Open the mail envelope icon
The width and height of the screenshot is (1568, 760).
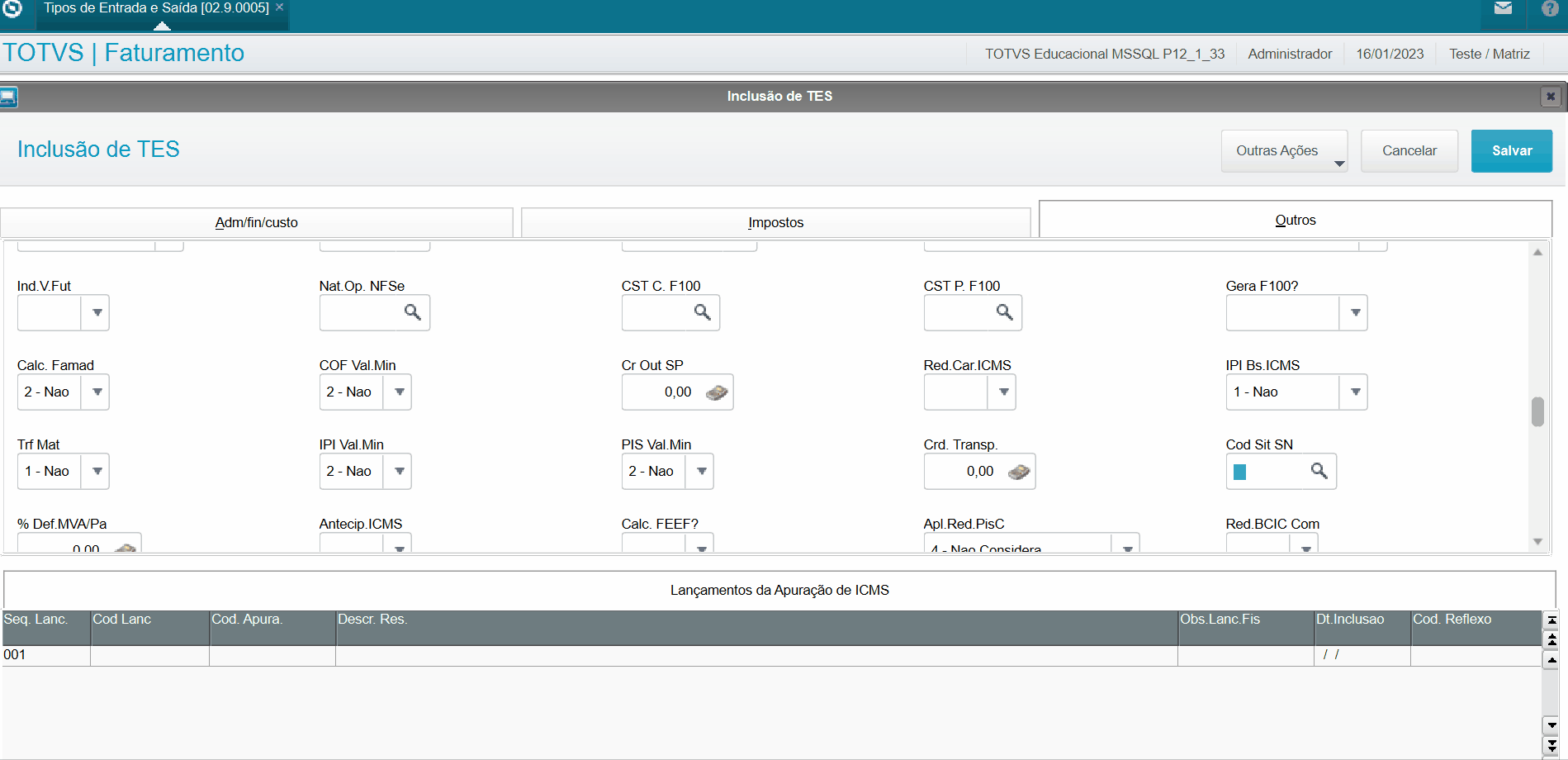(1504, 8)
